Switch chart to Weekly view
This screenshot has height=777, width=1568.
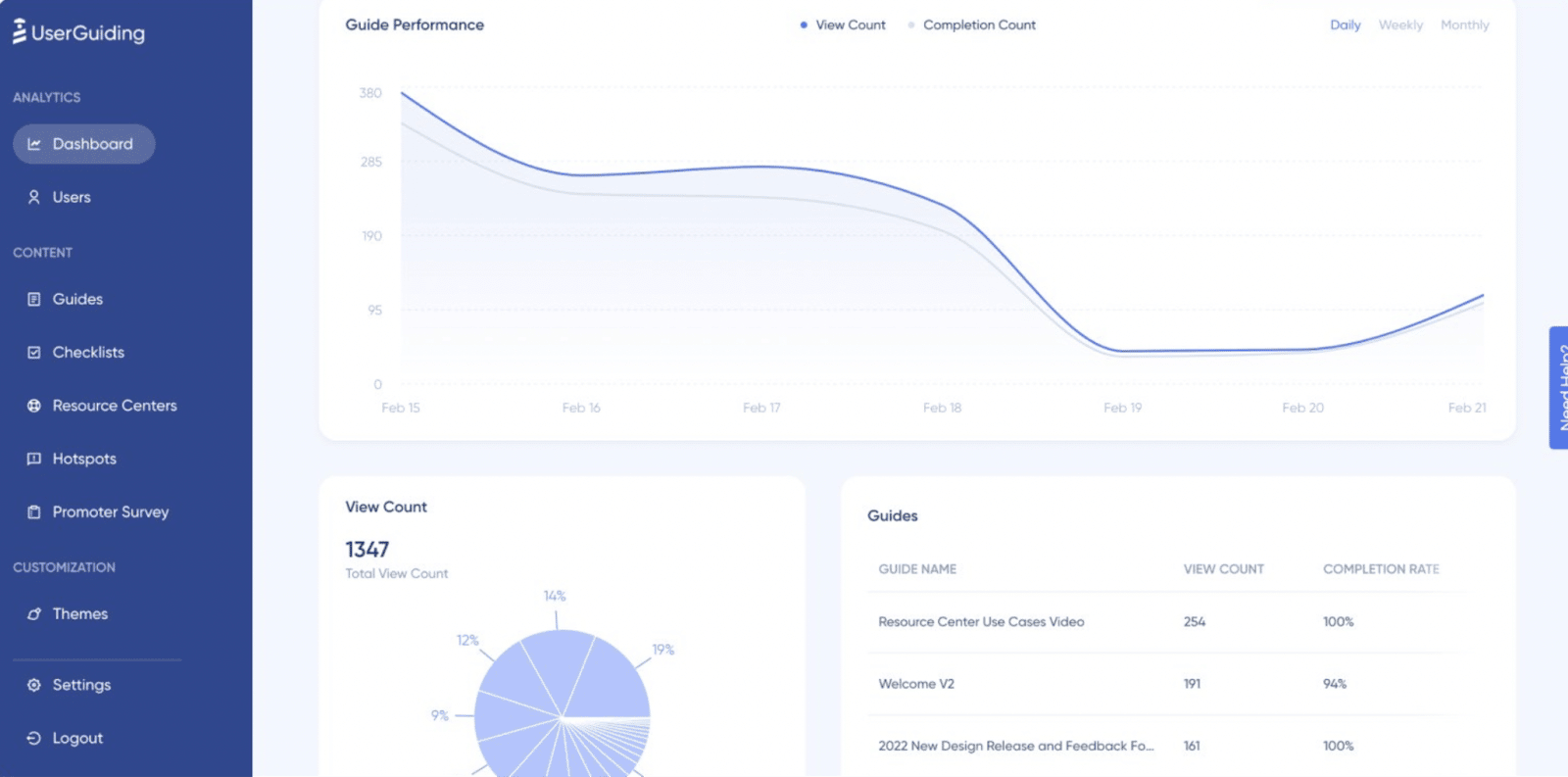pyautogui.click(x=1400, y=24)
